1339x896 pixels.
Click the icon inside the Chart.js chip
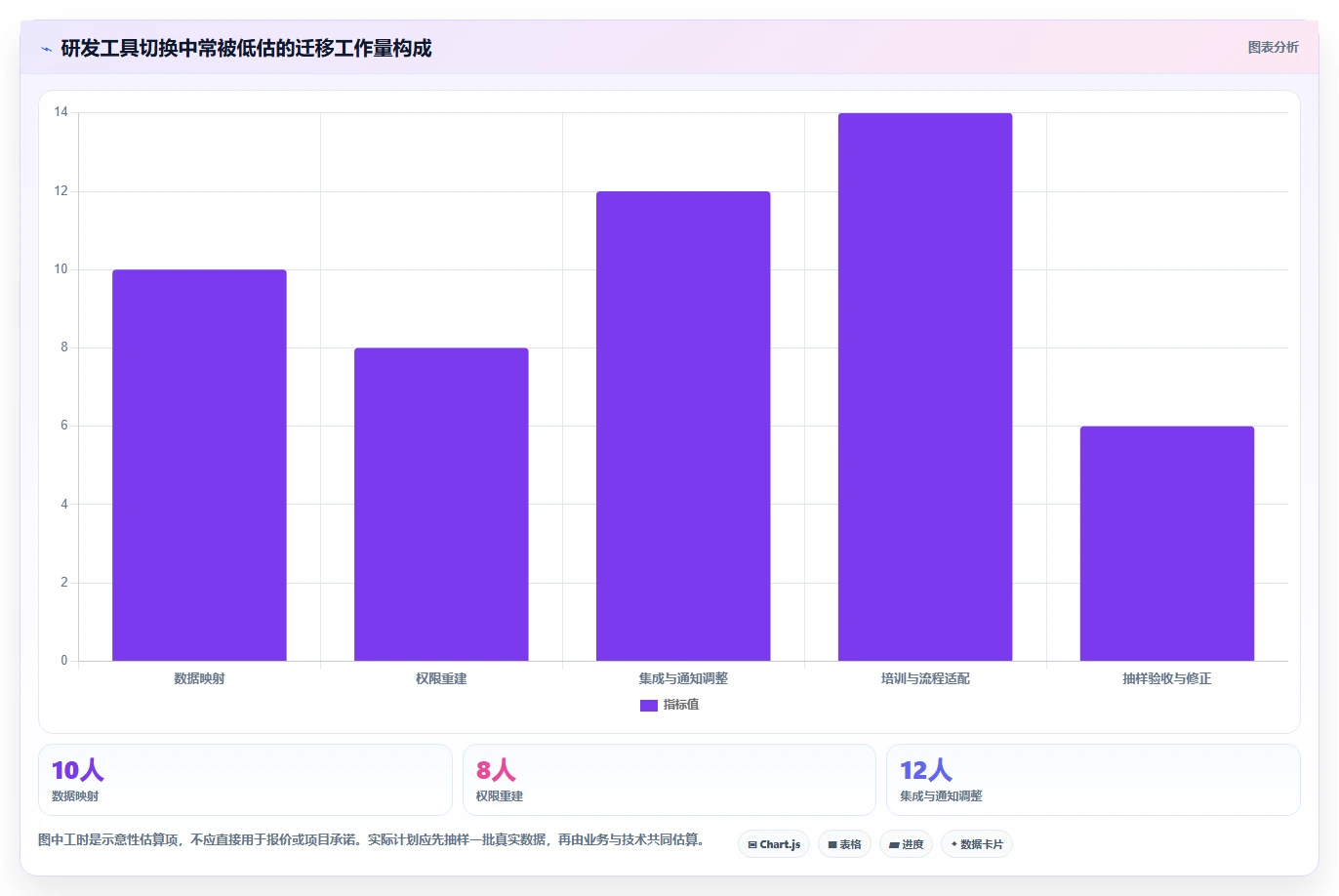(x=752, y=845)
